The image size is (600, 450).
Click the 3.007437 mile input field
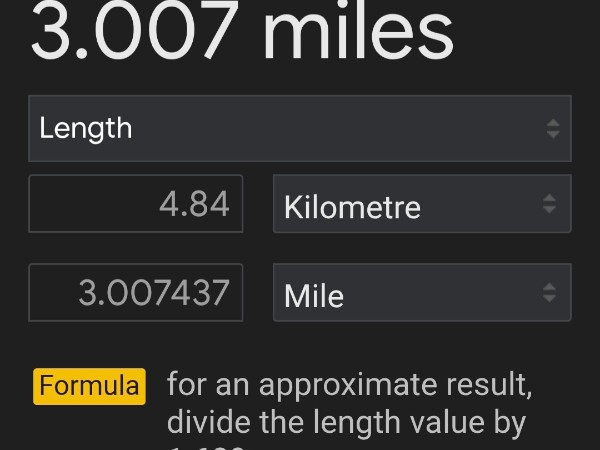[136, 293]
